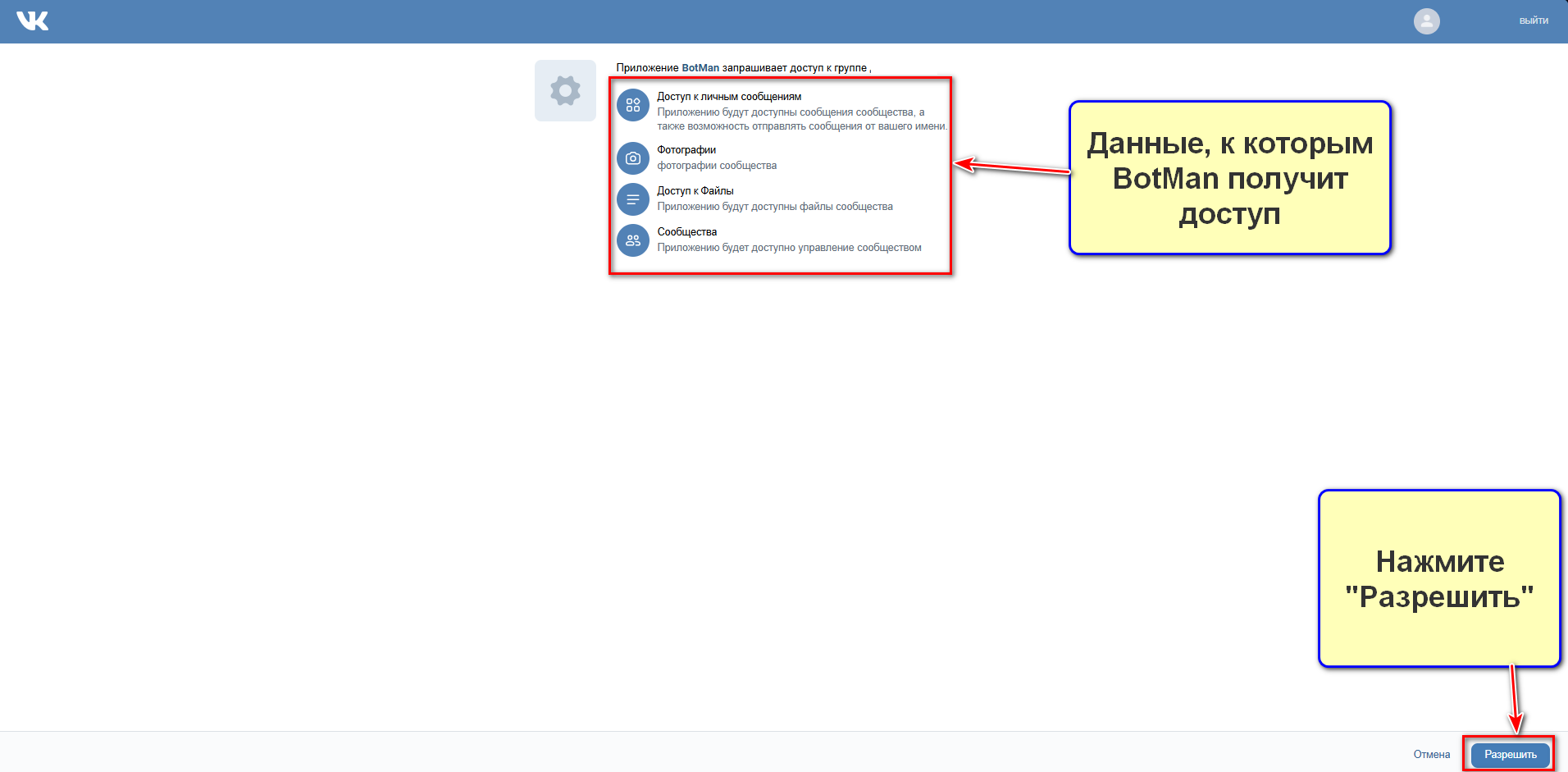1568x772 pixels.
Task: Click the personal messages access icon
Action: tap(633, 105)
